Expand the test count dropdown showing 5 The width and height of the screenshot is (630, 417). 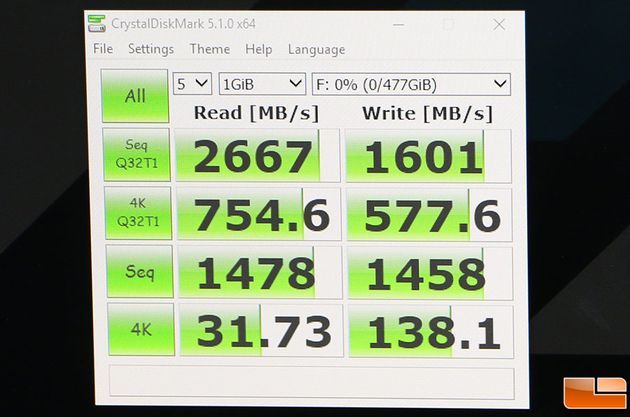coord(192,84)
